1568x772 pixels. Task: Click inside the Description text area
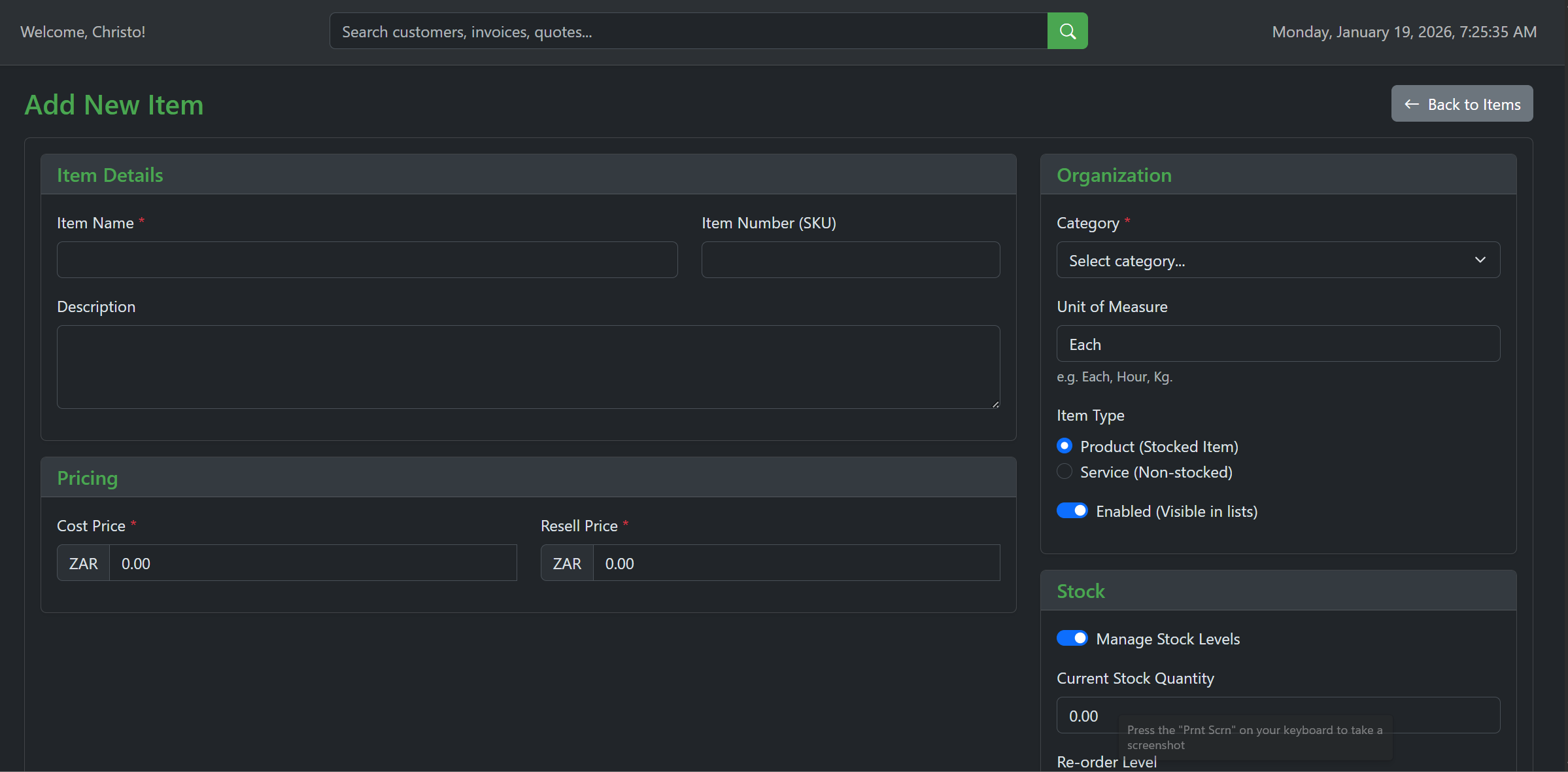528,367
